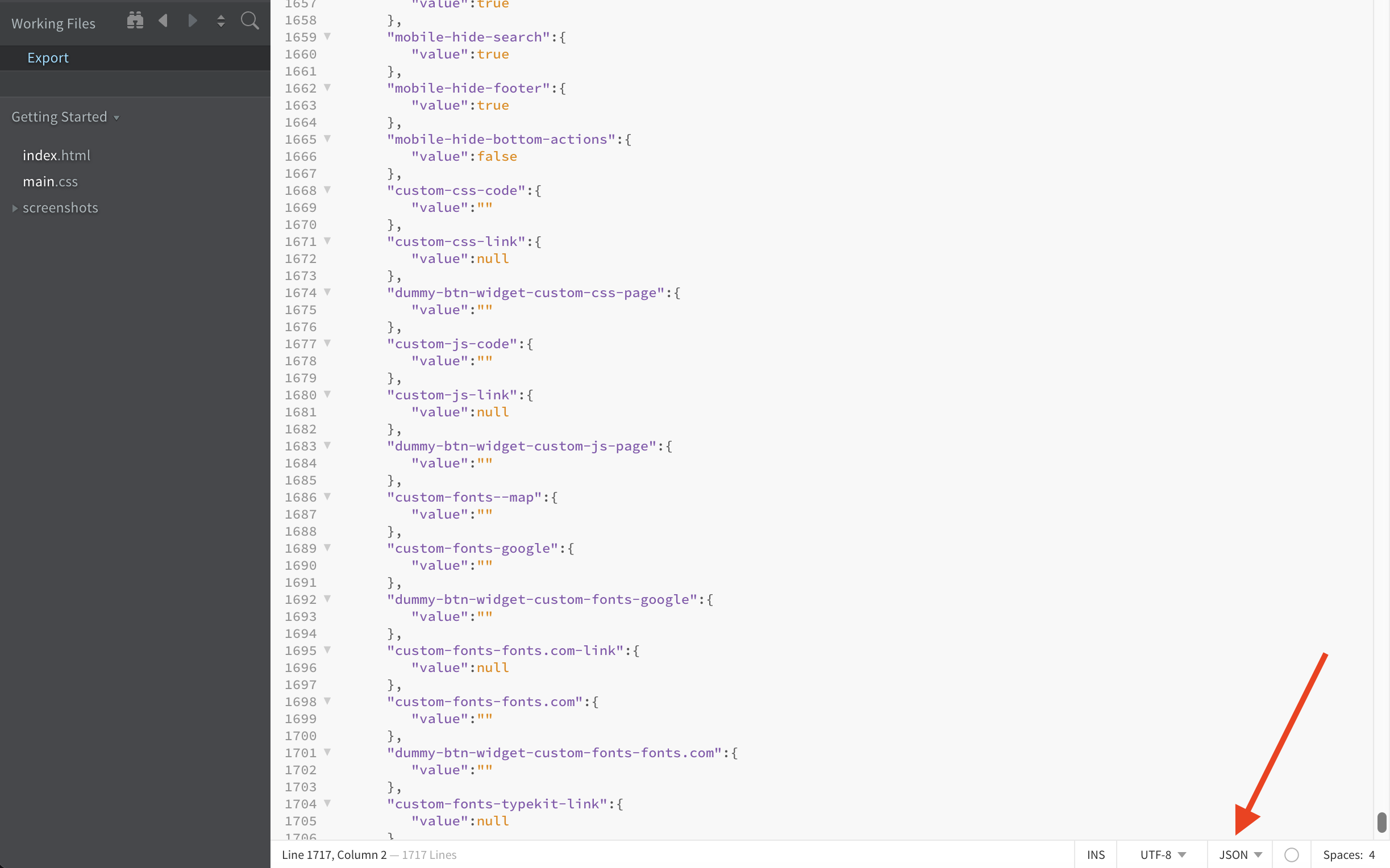
Task: Collapse fold arrow at line 1704
Action: pos(327,803)
